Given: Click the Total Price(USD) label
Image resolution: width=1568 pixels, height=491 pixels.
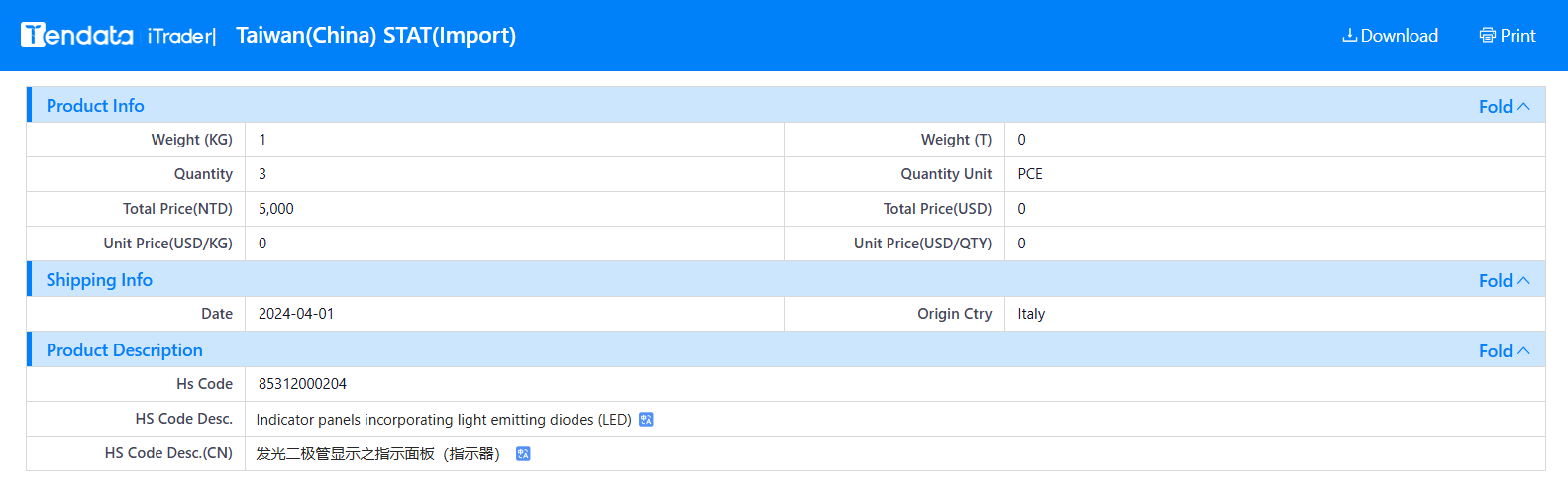Looking at the screenshot, I should tap(937, 209).
